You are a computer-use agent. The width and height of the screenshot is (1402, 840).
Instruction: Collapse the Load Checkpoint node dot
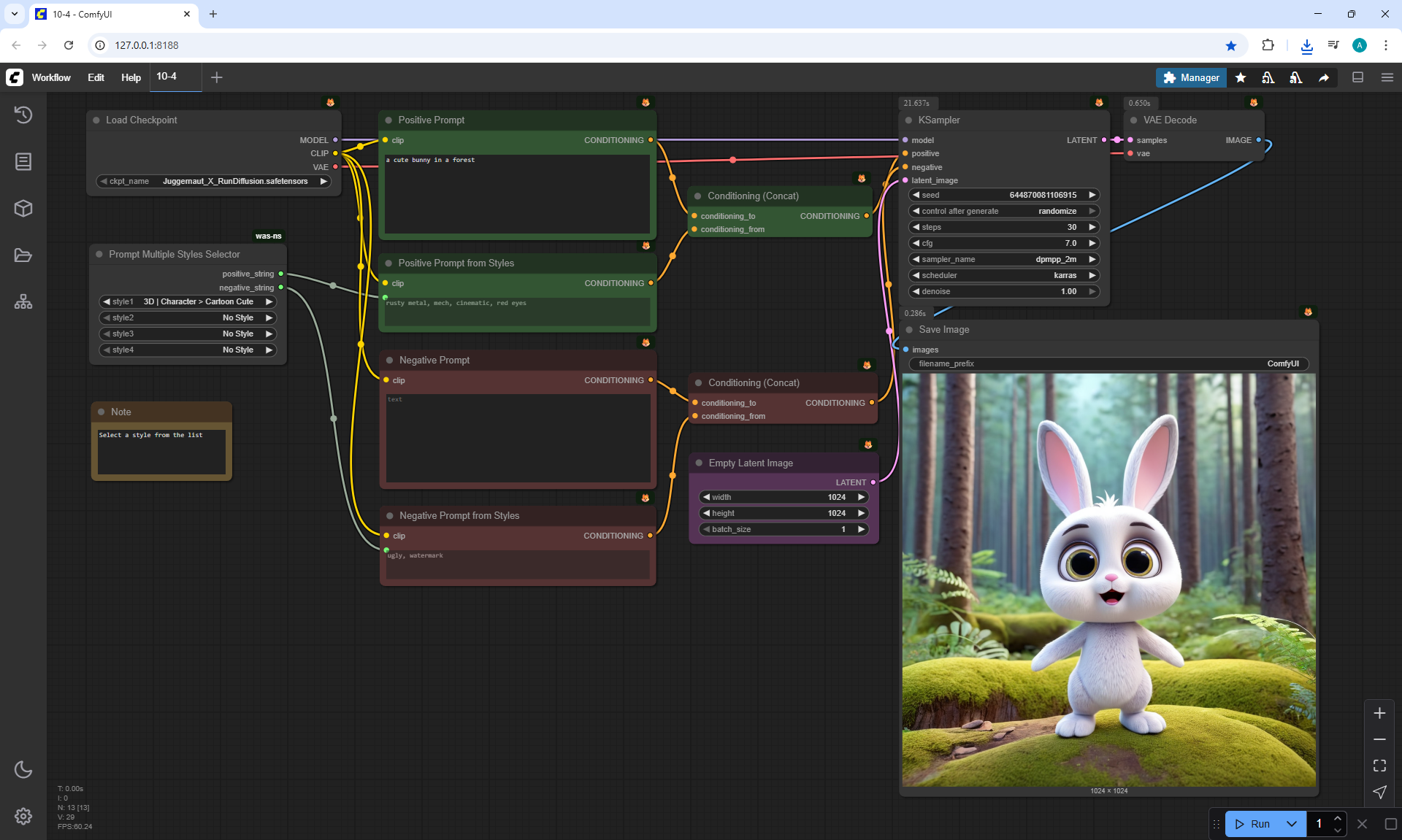(x=96, y=120)
